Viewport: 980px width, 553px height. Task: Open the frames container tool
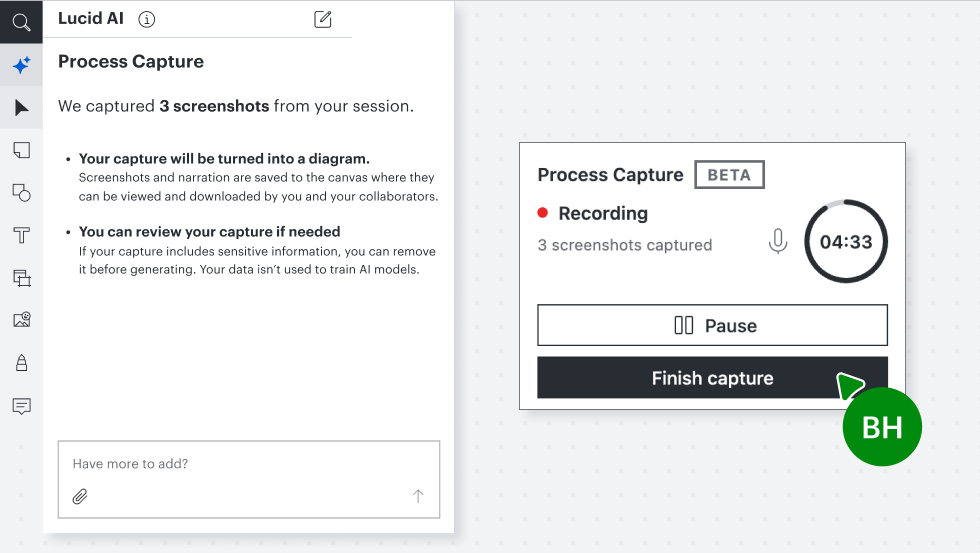pyautogui.click(x=21, y=277)
